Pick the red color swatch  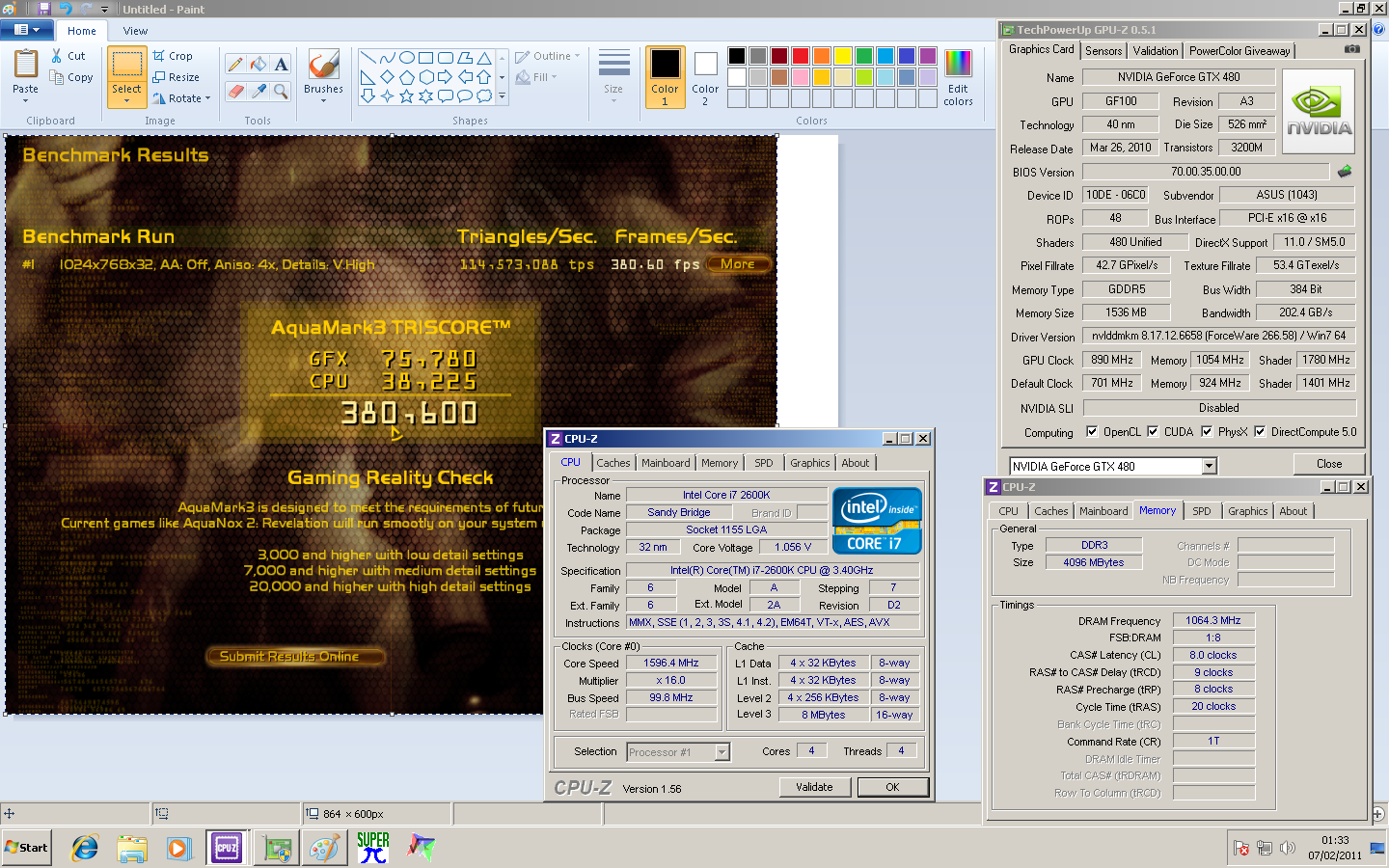(x=800, y=56)
